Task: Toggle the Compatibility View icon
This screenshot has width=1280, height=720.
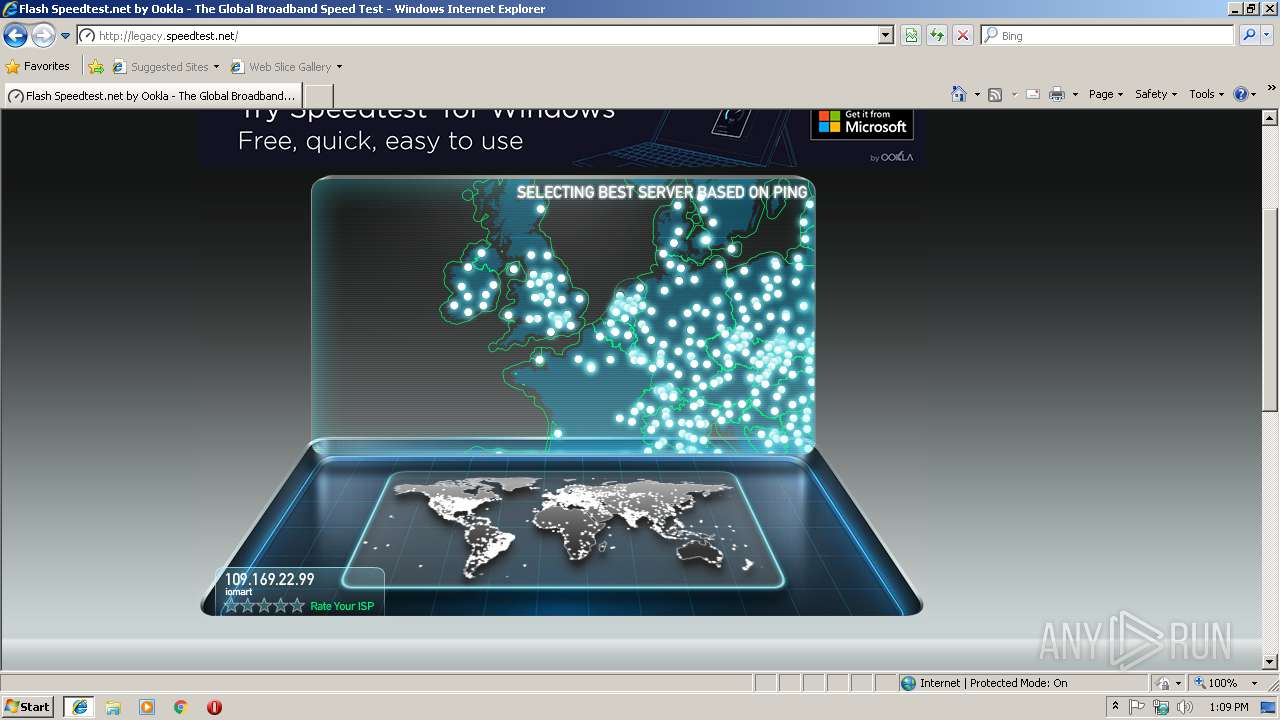Action: 911,35
